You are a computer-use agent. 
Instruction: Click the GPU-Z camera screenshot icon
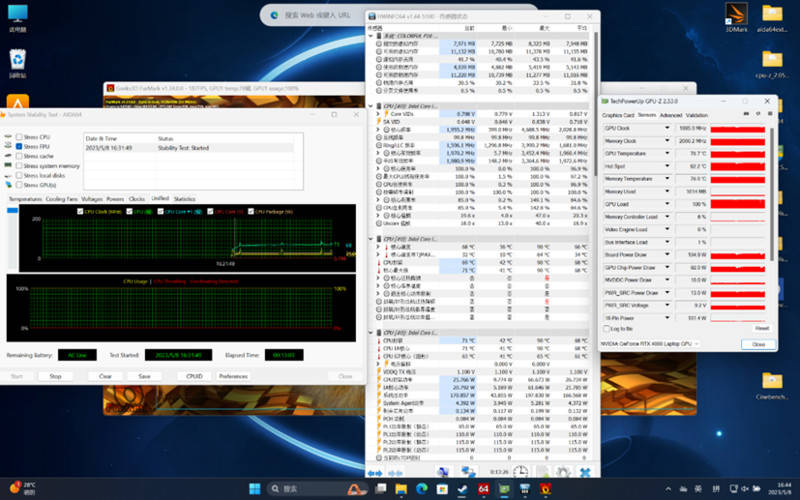pyautogui.click(x=745, y=115)
